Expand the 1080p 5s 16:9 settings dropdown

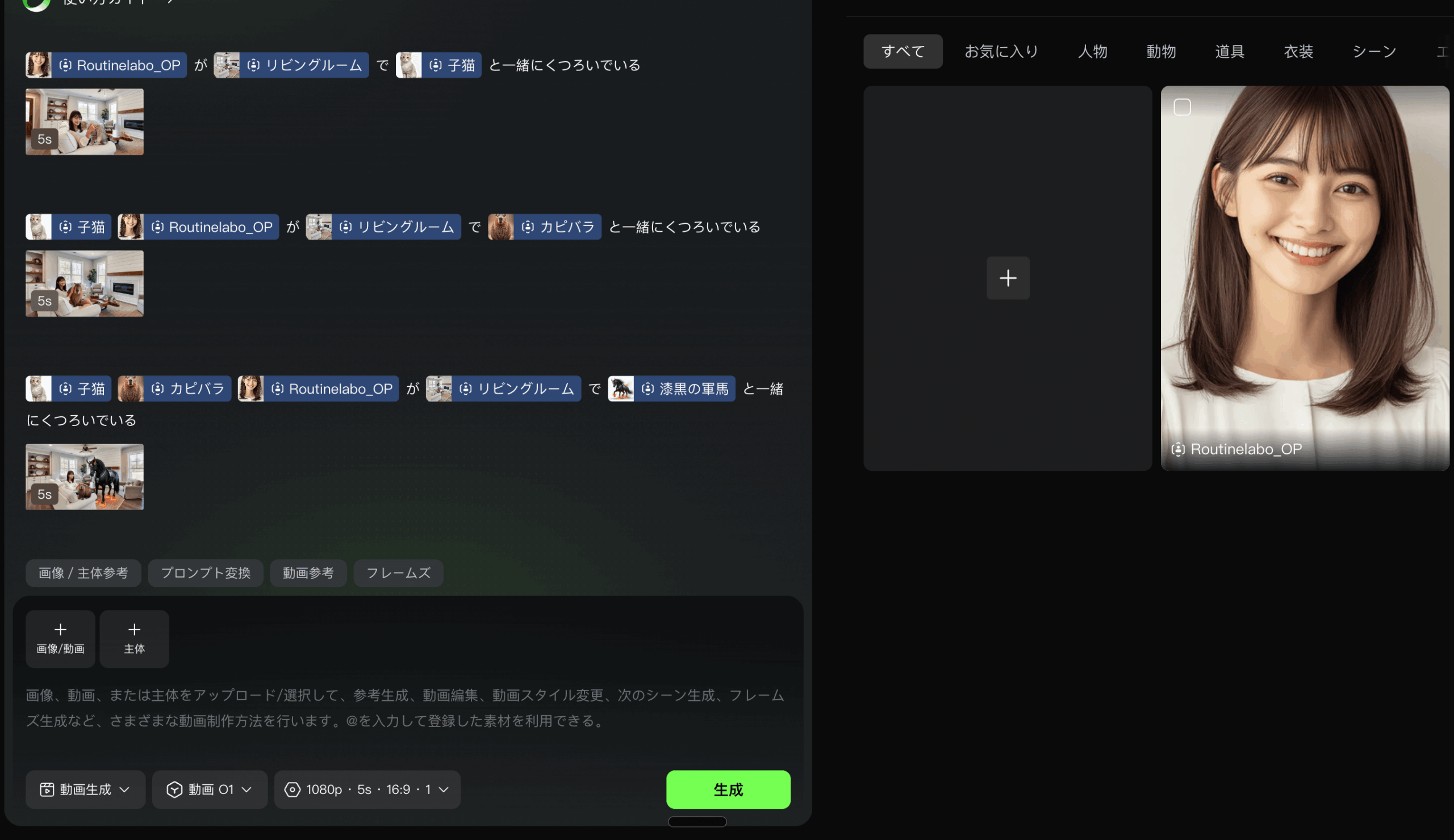(367, 789)
